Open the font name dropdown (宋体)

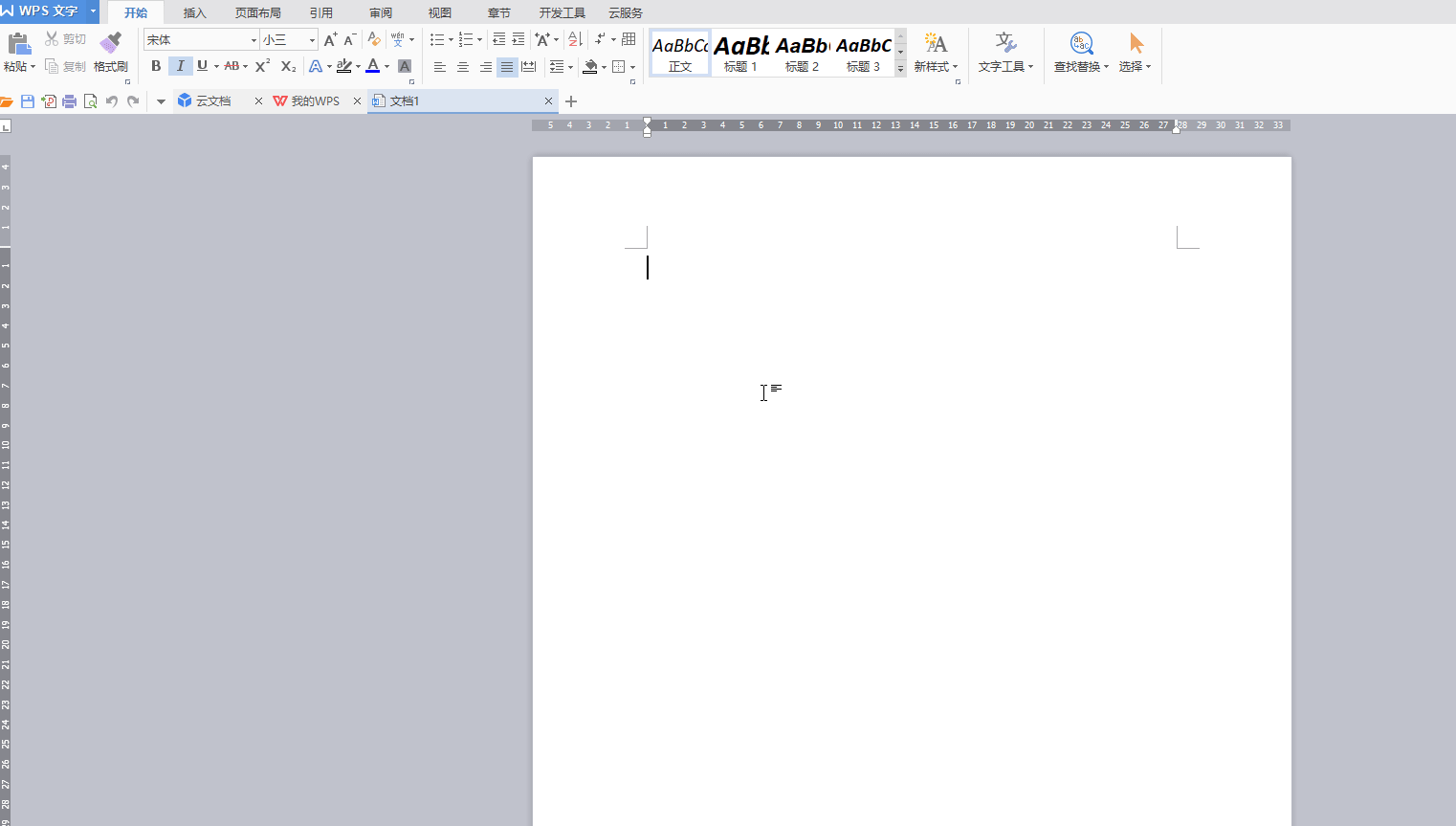click(254, 40)
